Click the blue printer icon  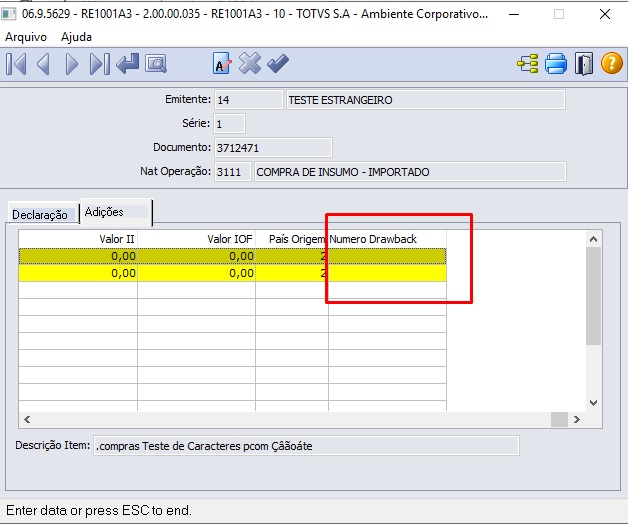556,64
